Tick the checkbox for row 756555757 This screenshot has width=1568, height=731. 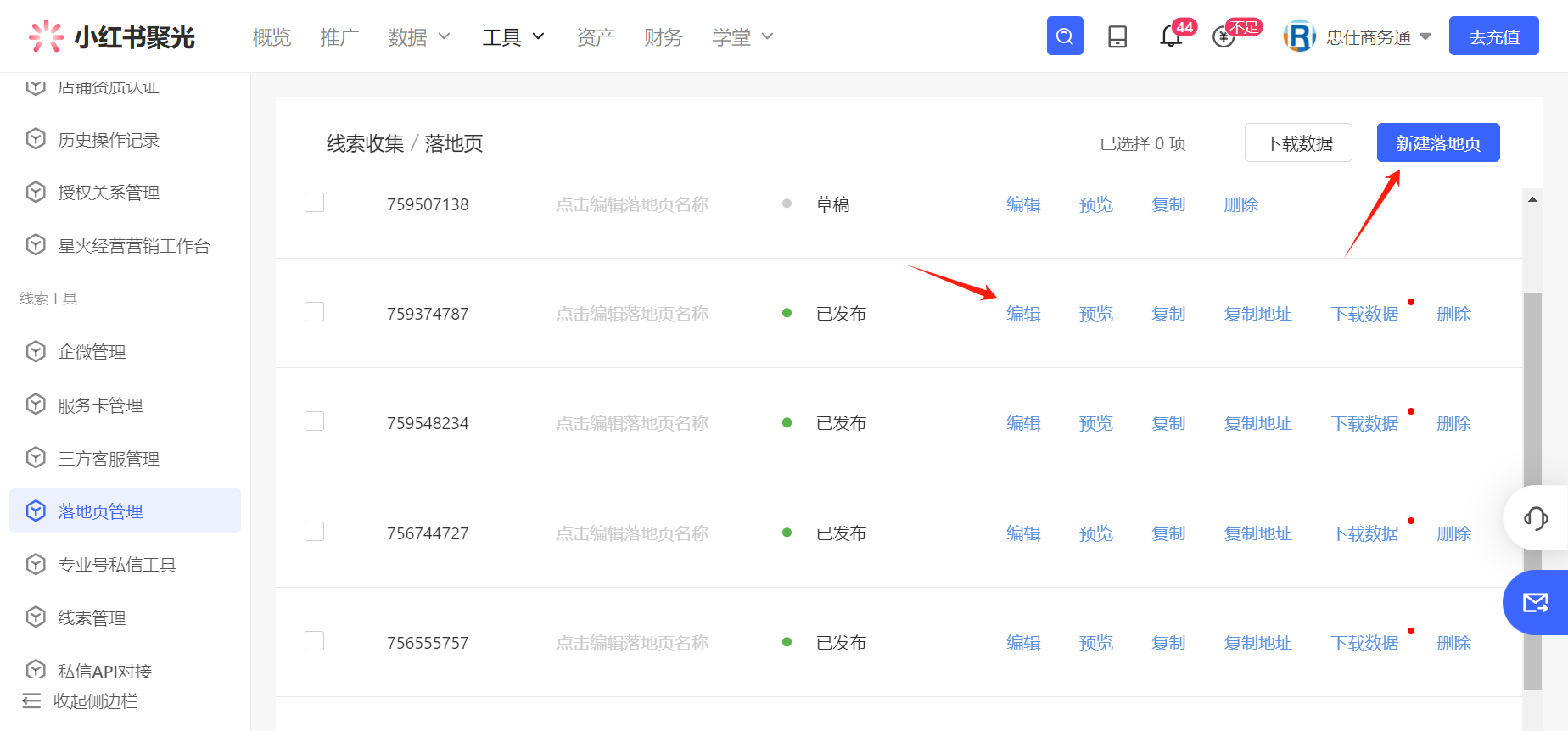(x=314, y=641)
